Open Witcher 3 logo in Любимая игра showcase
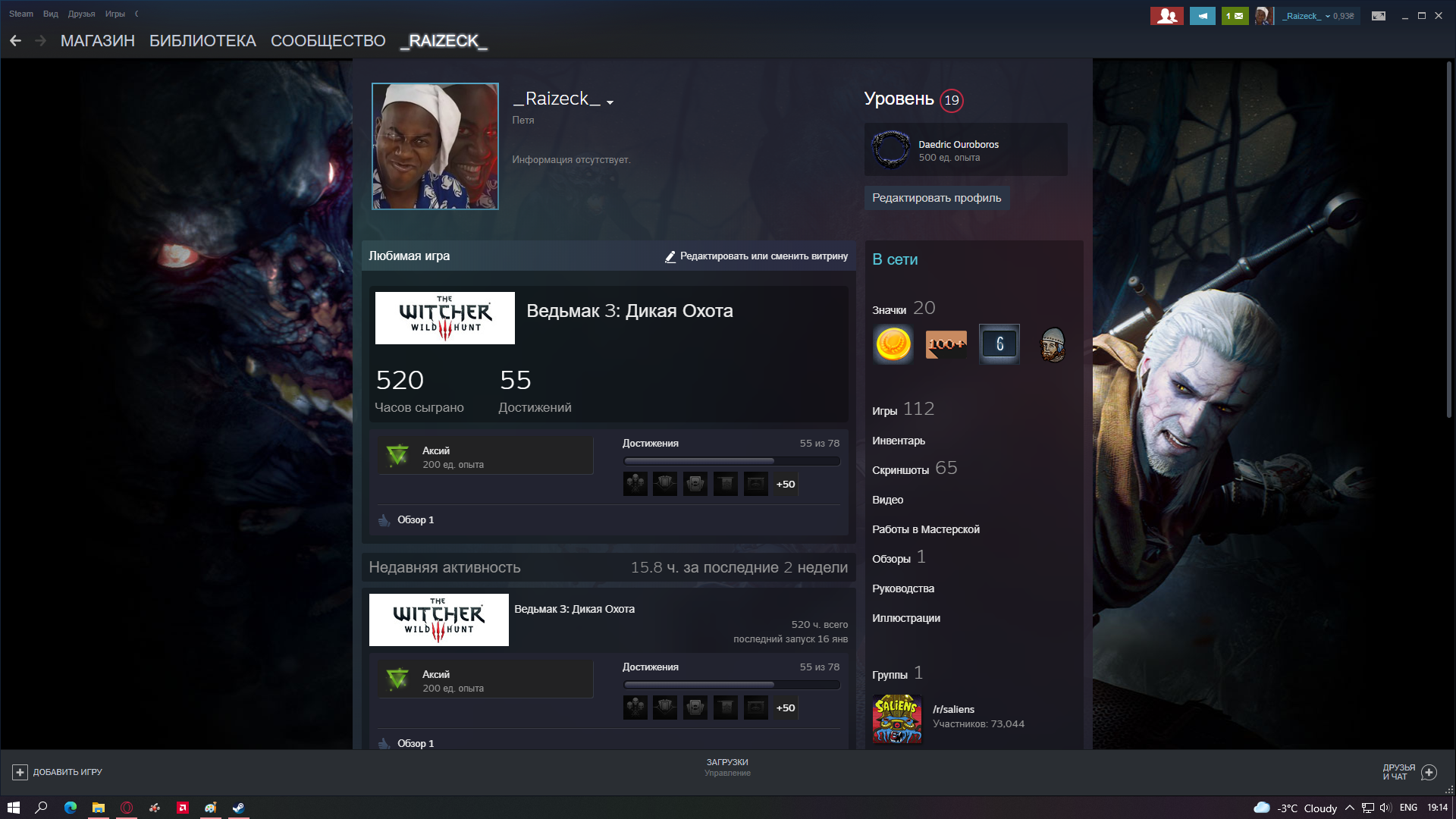1456x819 pixels. click(x=445, y=318)
